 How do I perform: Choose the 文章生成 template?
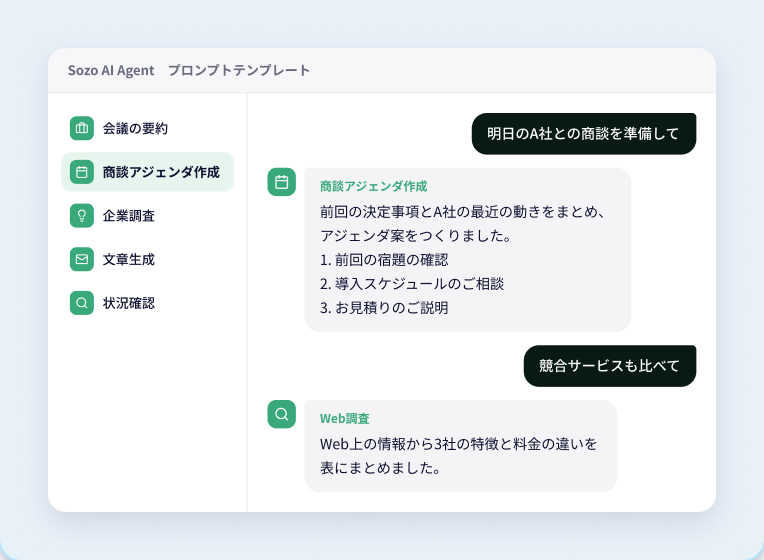[147, 259]
